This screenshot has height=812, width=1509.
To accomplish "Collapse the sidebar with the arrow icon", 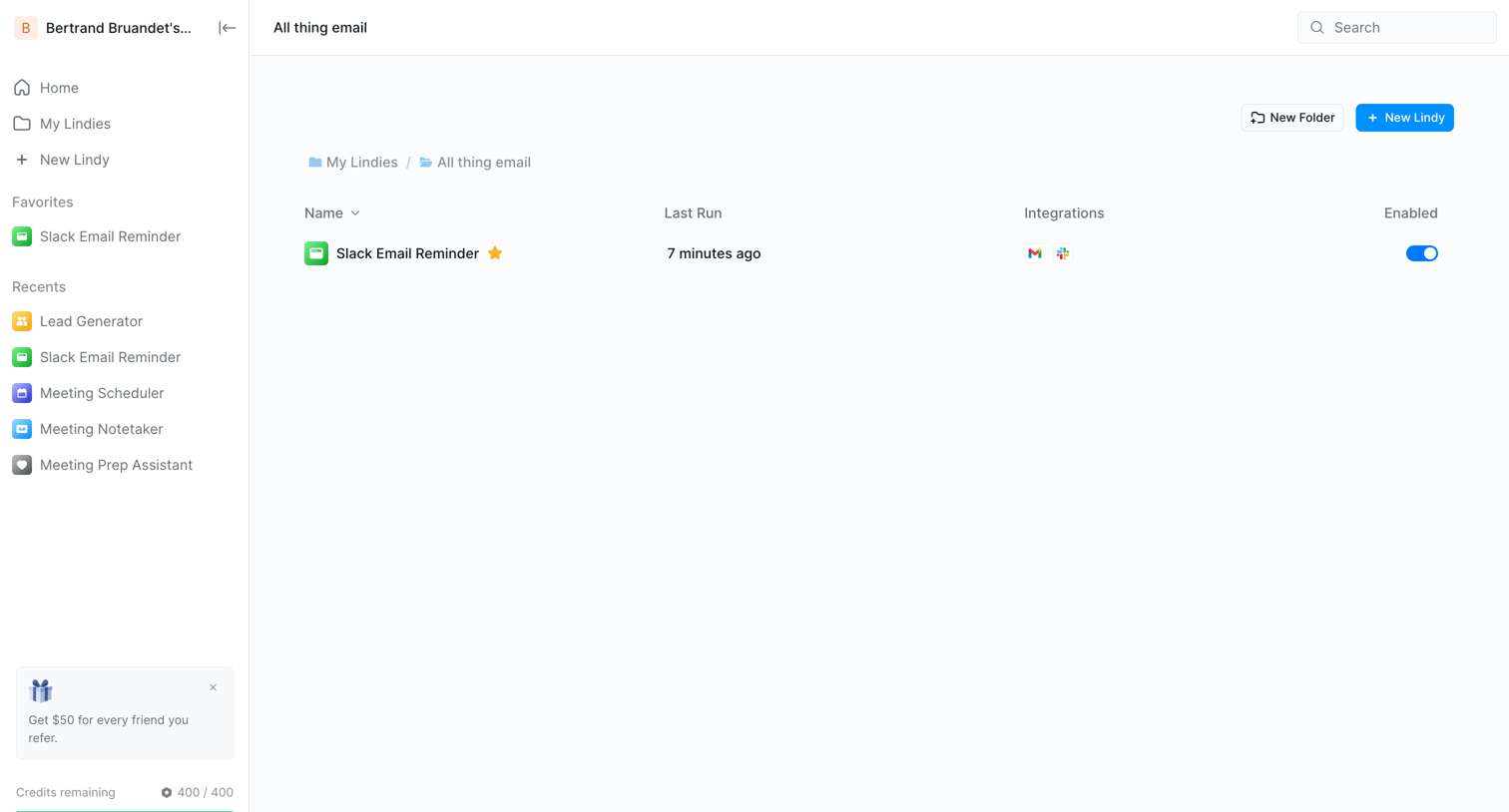I will (227, 28).
